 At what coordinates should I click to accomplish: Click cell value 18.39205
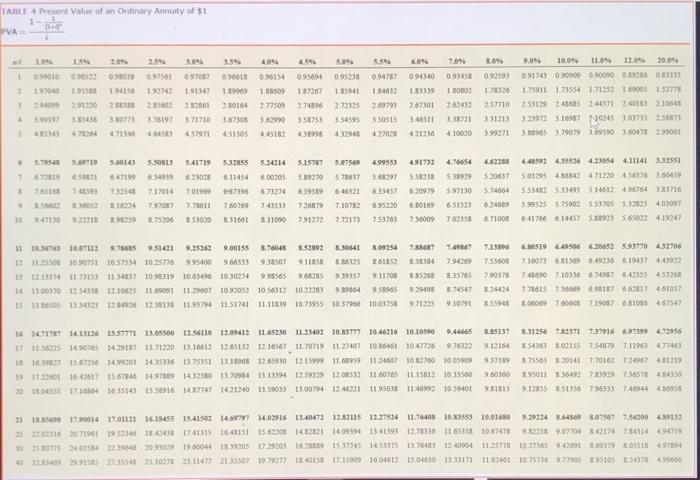[x=234, y=447]
